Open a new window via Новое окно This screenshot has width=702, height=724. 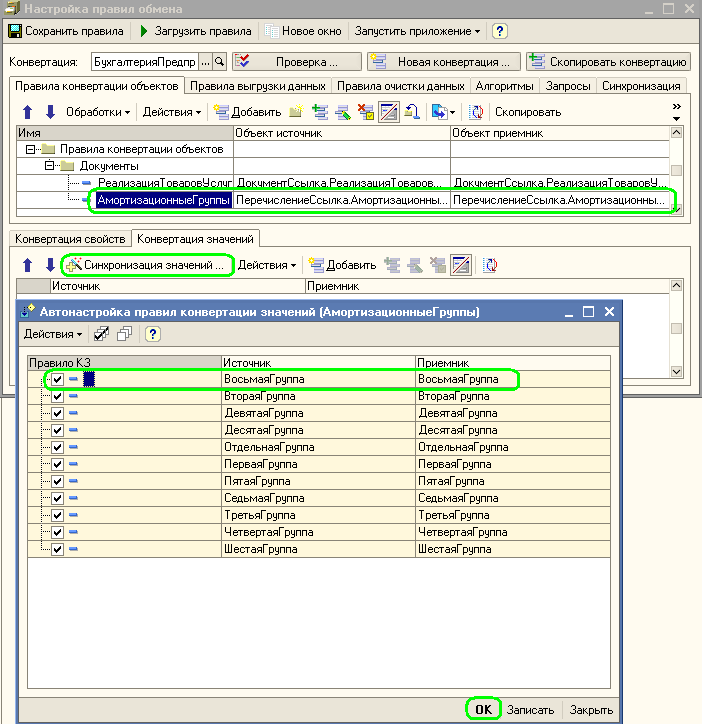(303, 31)
